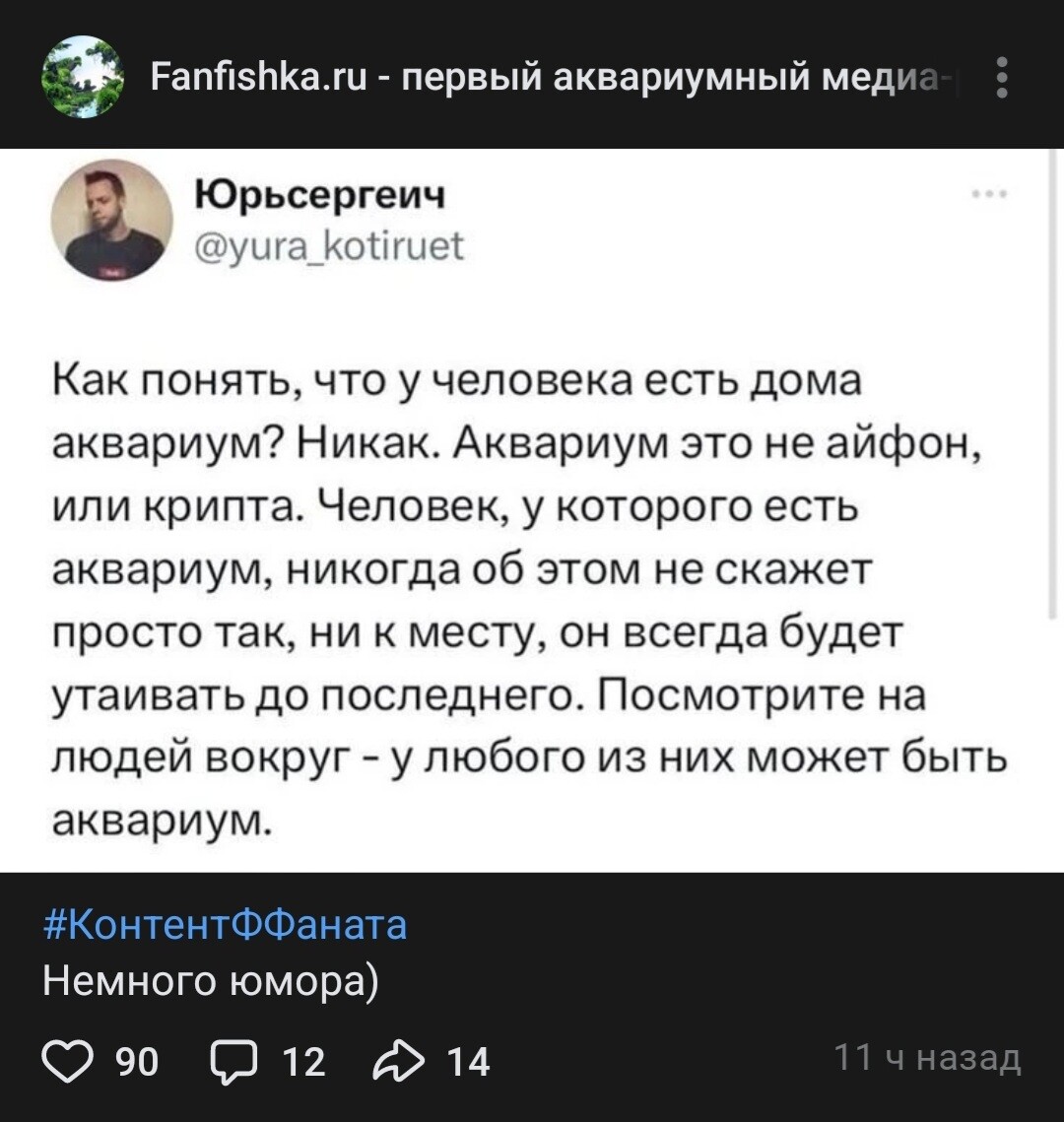Tap the comment count 12
1064x1122 pixels.
coord(302,1061)
